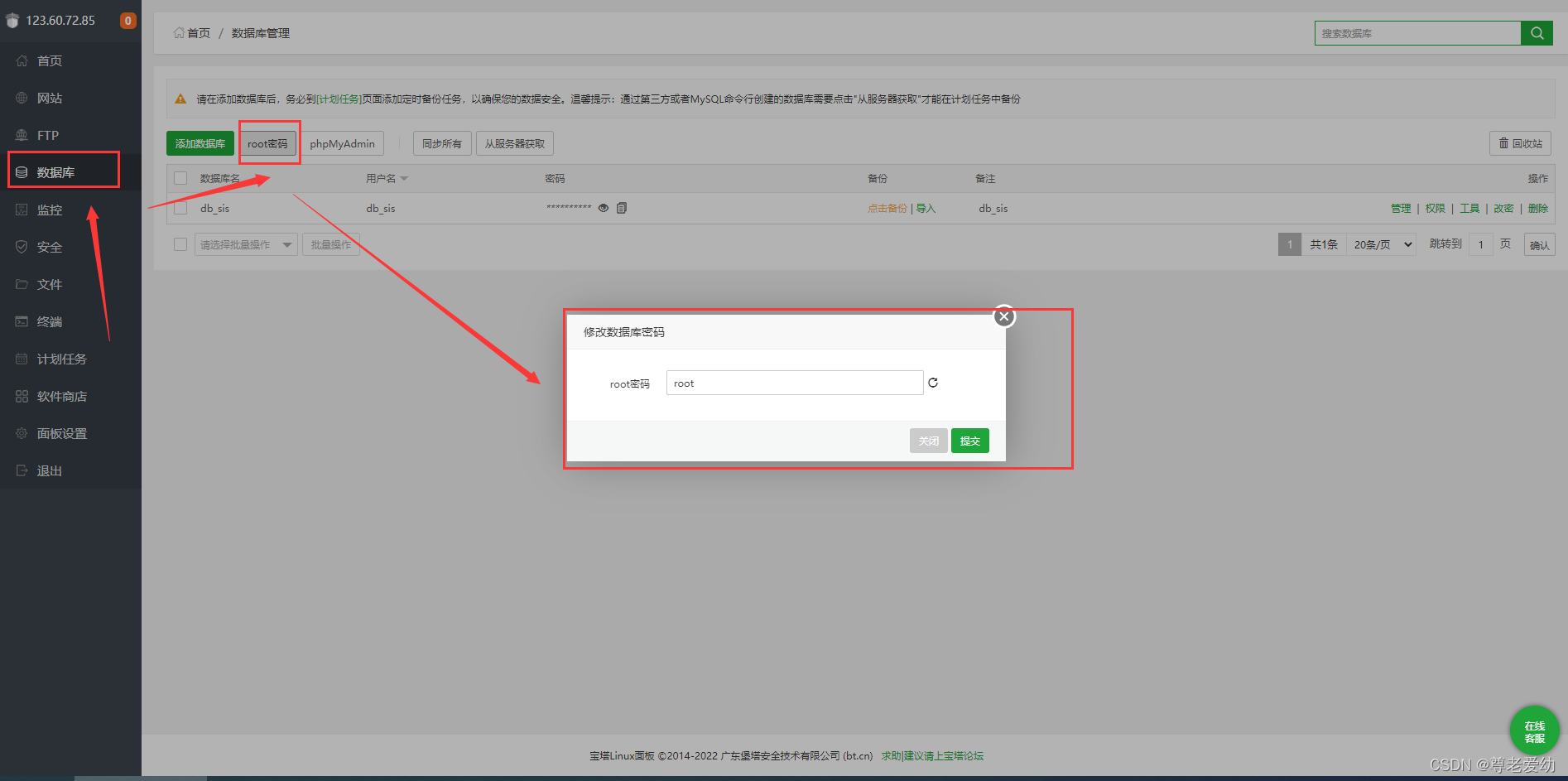Click the 添加数据库 button
The height and width of the screenshot is (781, 1568).
point(200,143)
